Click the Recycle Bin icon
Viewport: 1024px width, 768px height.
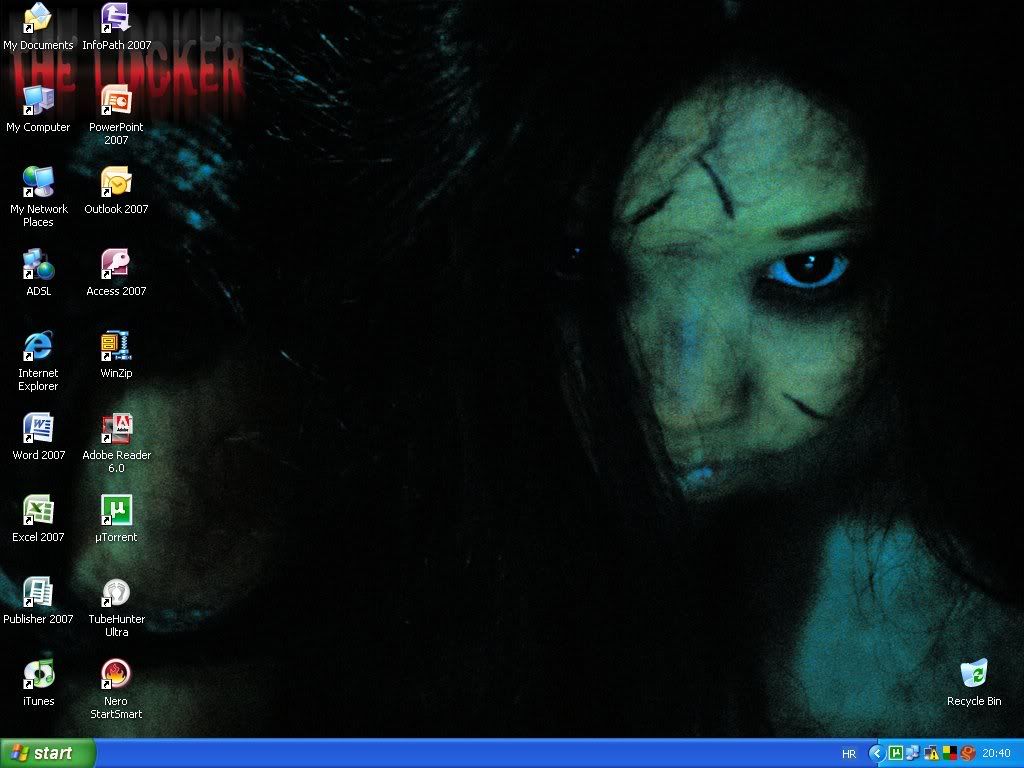973,674
